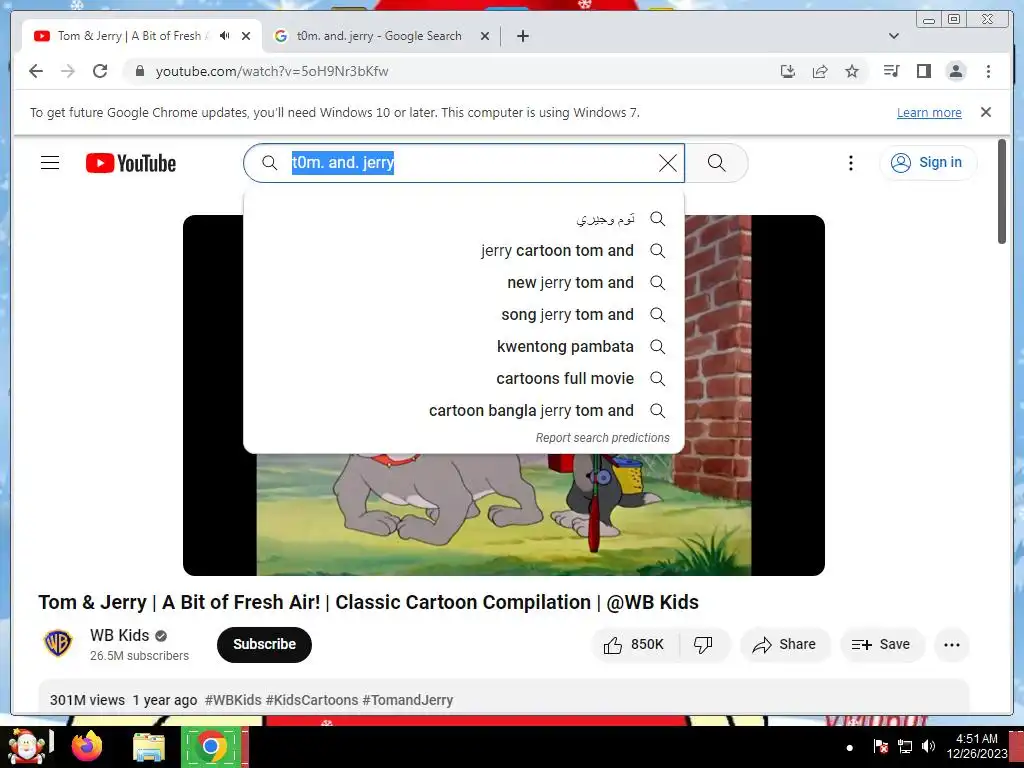Run the YouTube search with magnifier button

point(716,163)
